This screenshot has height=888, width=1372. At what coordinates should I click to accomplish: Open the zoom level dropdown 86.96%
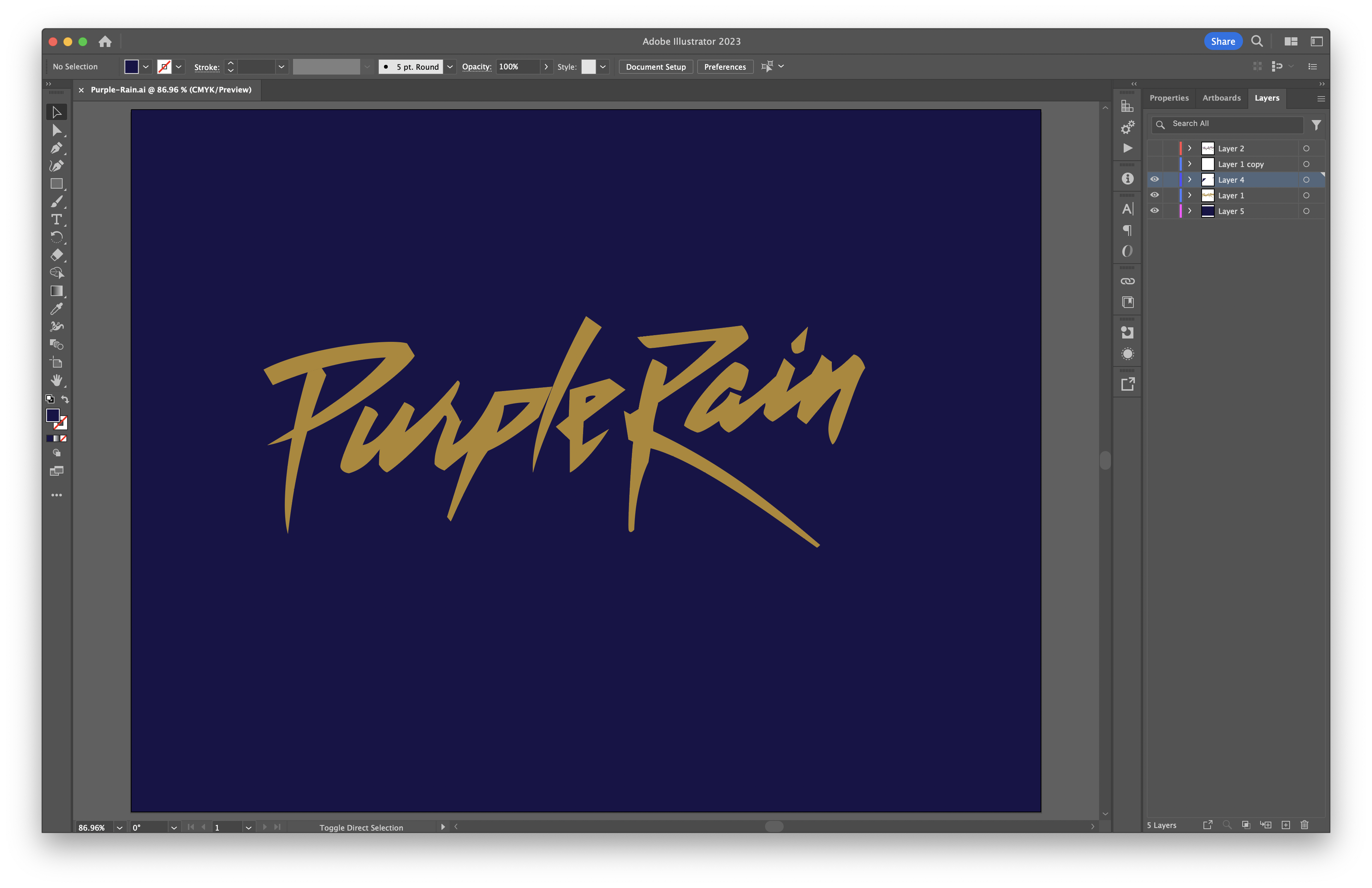click(x=119, y=828)
